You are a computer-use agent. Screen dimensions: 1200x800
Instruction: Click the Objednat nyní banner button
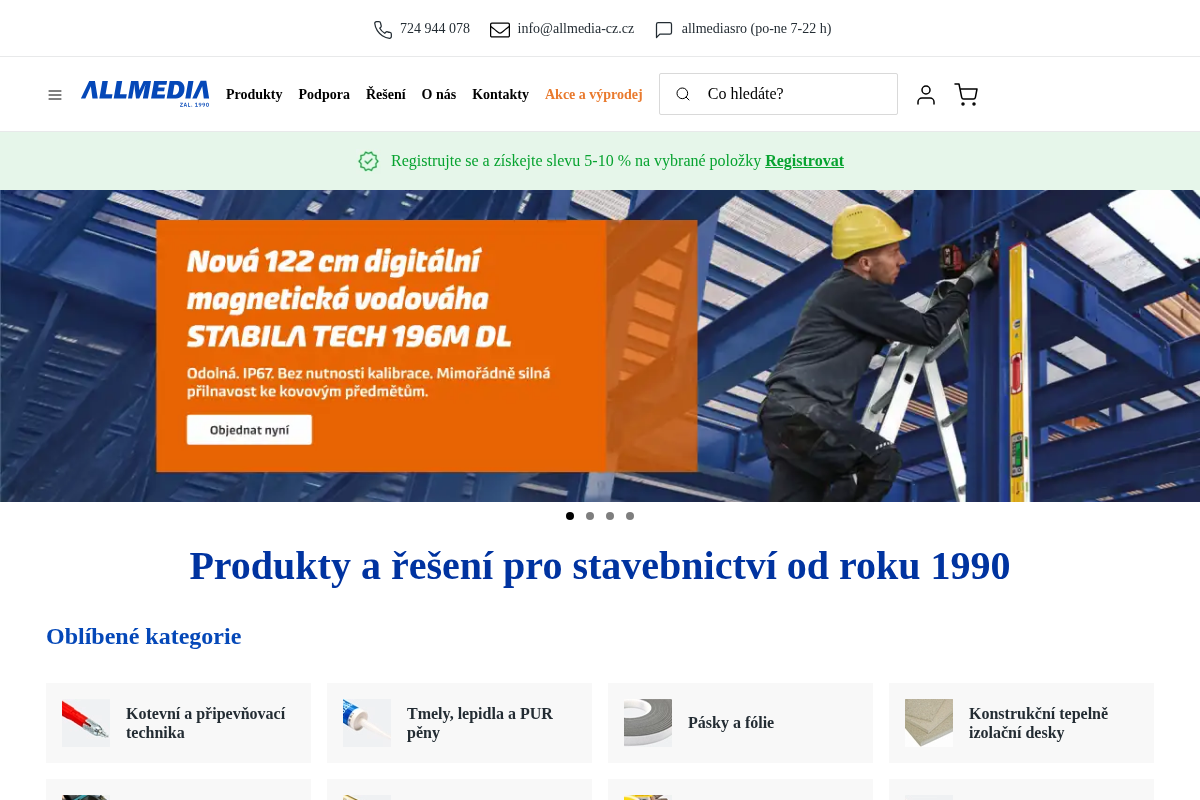[249, 430]
